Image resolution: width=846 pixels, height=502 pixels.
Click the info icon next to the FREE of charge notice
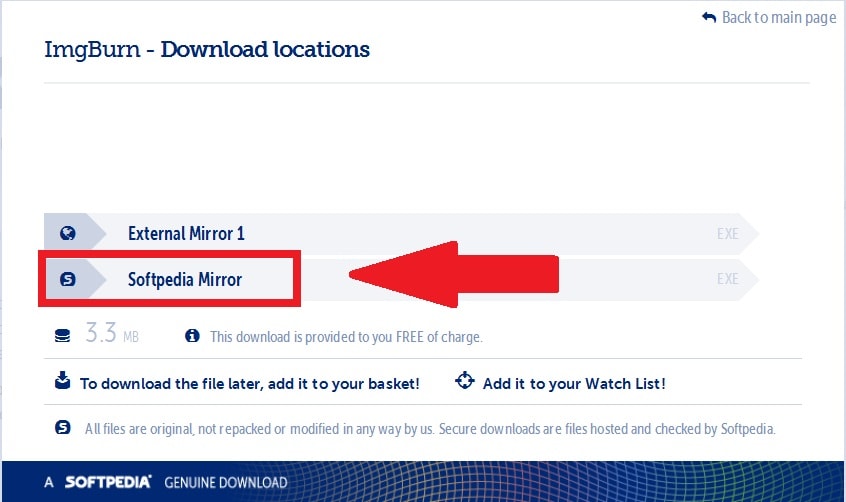pos(192,336)
